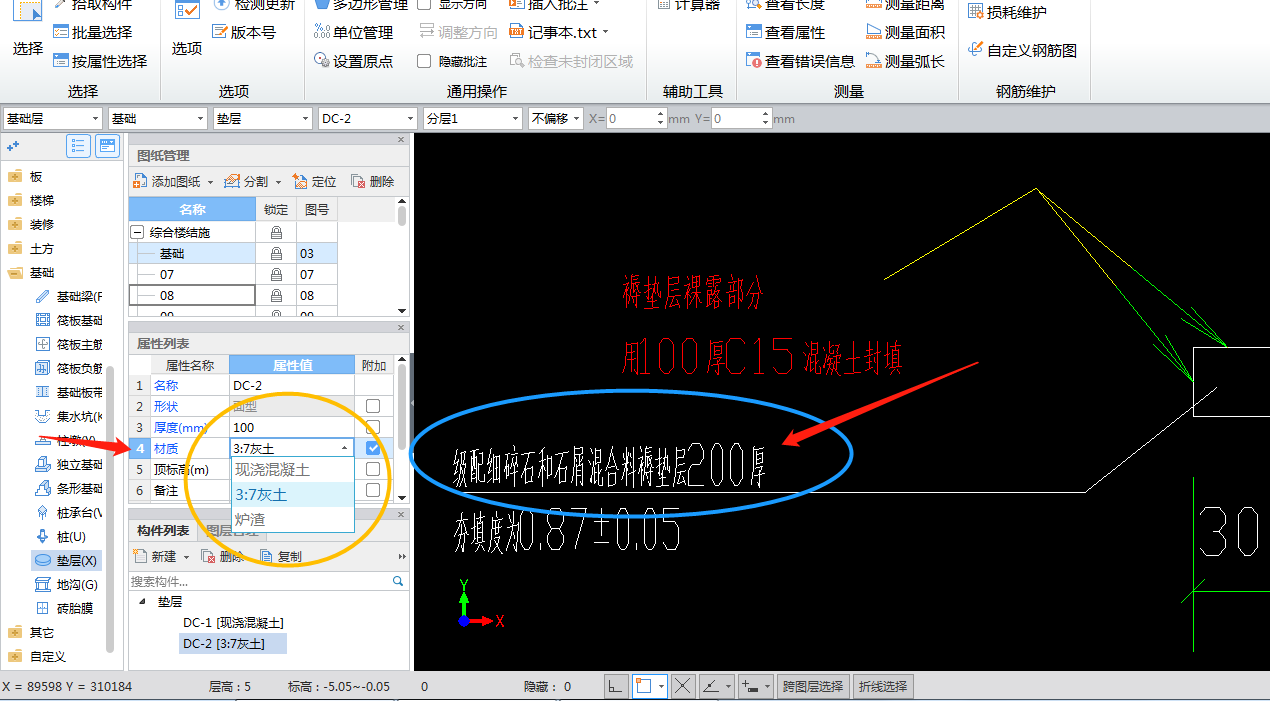Select 测量弧长 measure arc length tool
Screen dimensions: 1270x701
point(905,61)
